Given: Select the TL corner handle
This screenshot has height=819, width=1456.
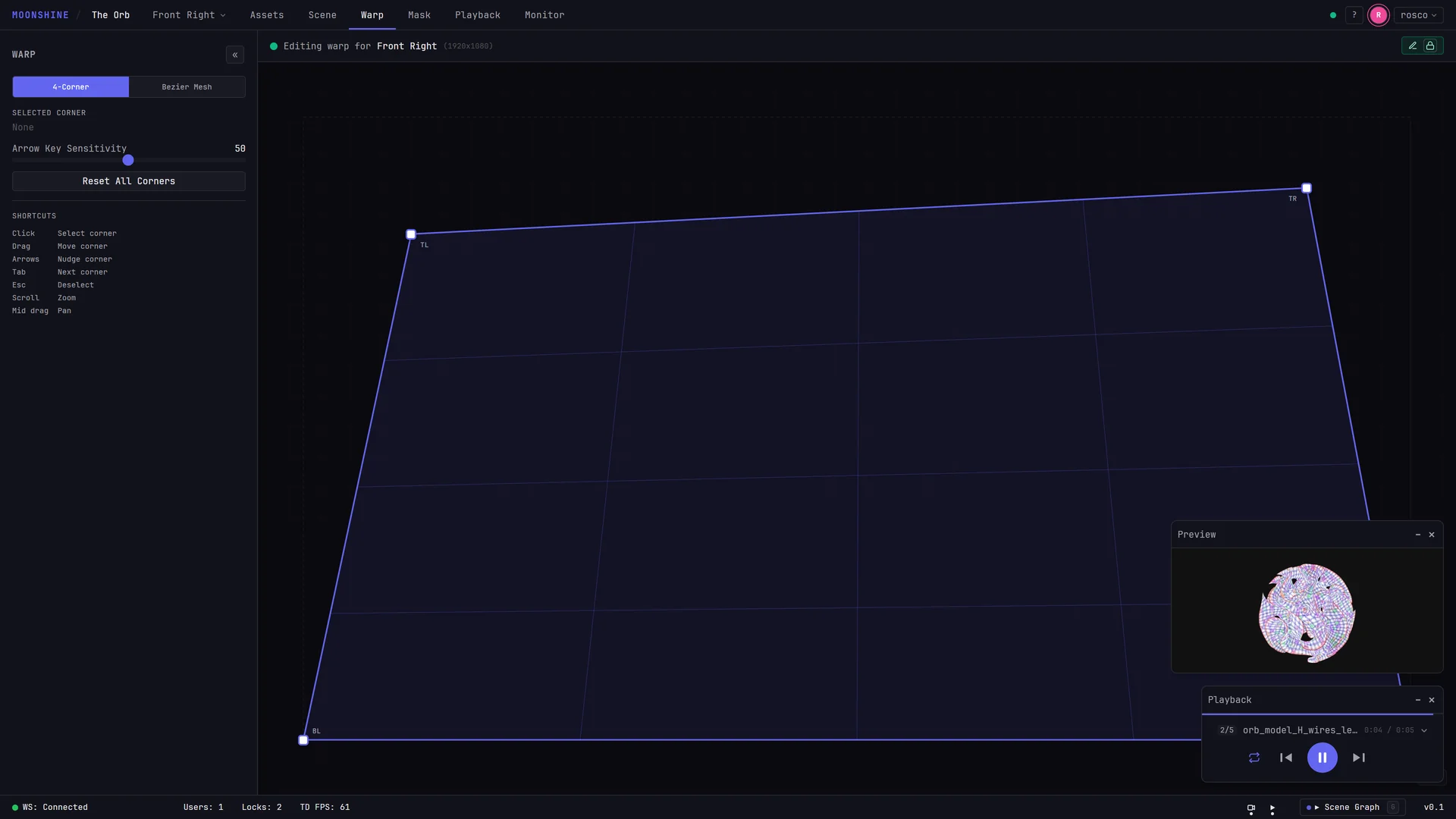Looking at the screenshot, I should [411, 234].
